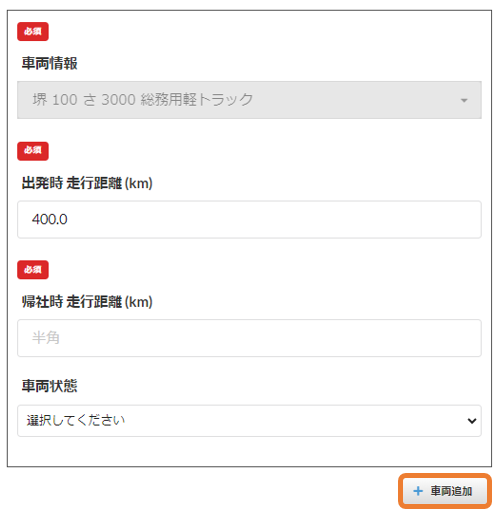Click the 車両追加 text label
Screen dimensions: 497x515
(x=451, y=491)
